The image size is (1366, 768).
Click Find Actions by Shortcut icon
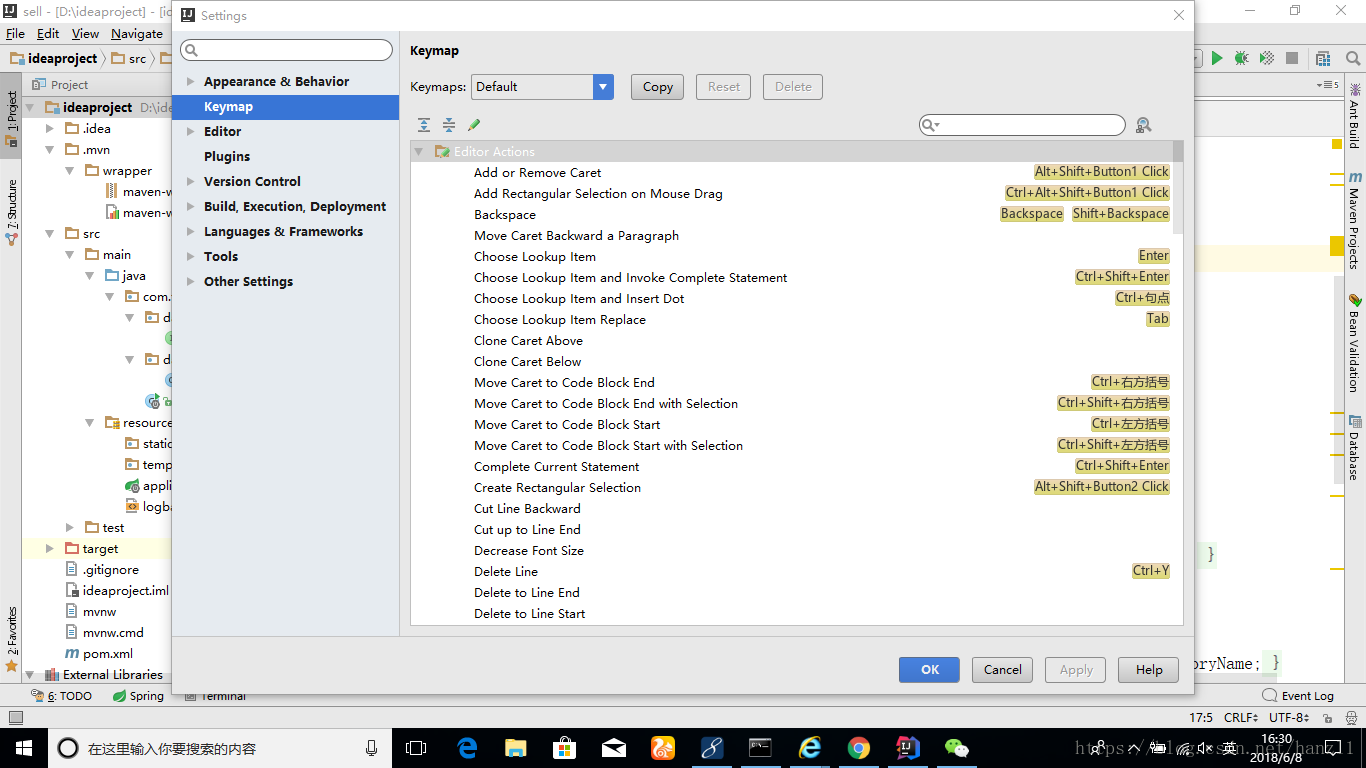(x=1144, y=125)
